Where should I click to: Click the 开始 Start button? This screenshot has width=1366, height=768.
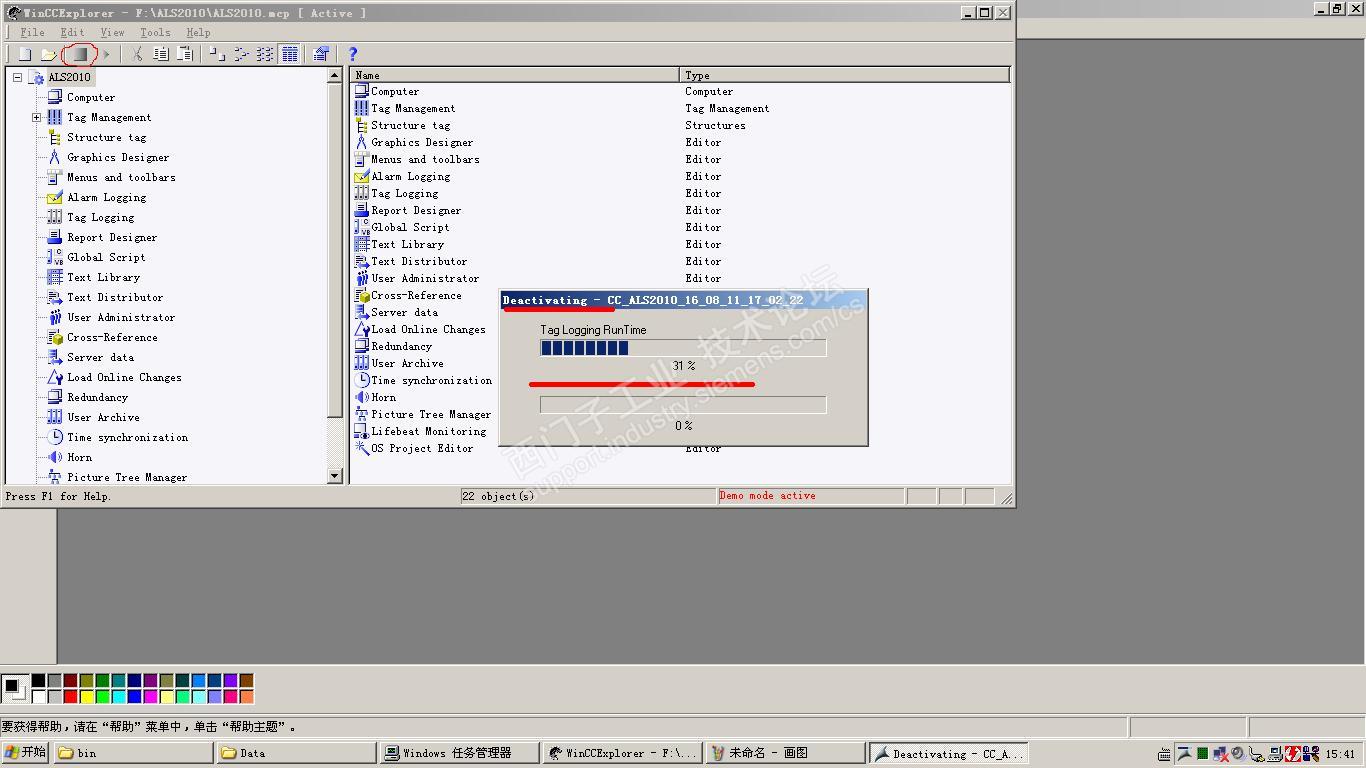coord(26,753)
